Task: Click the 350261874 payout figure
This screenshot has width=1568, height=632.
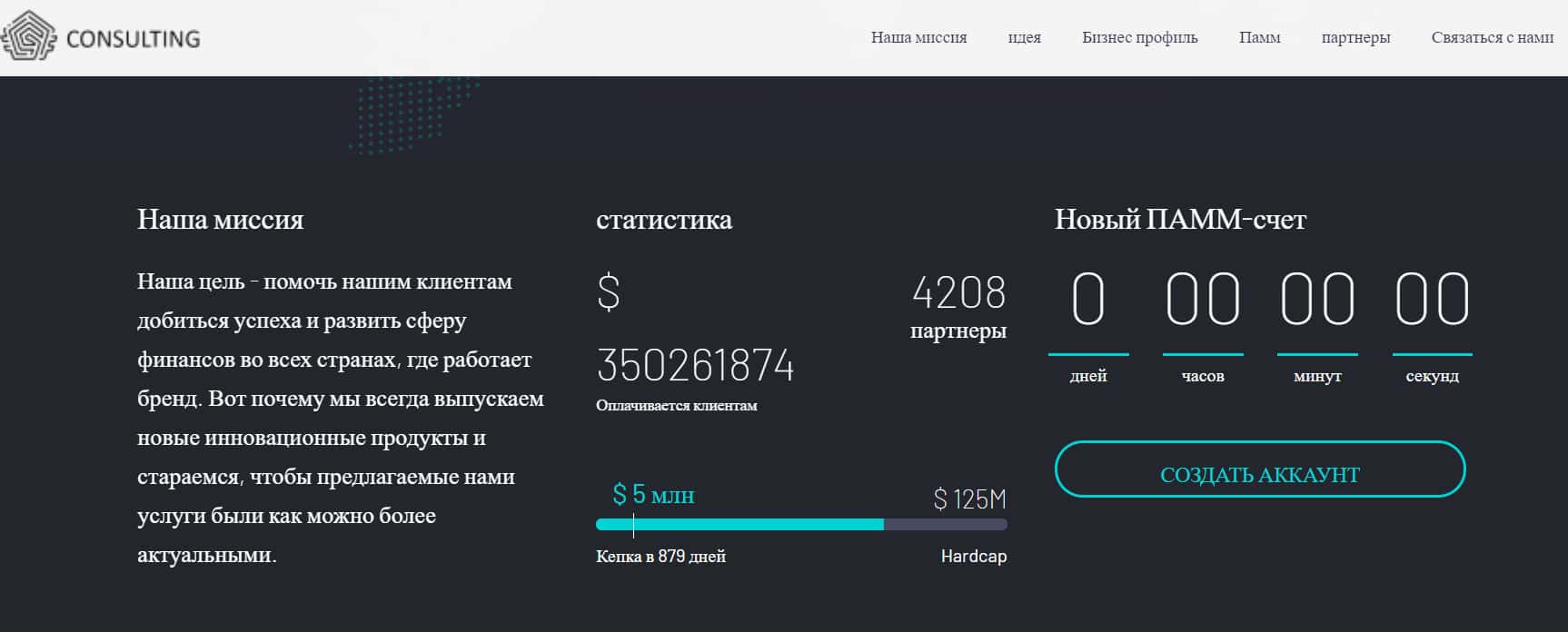Action: [x=695, y=366]
